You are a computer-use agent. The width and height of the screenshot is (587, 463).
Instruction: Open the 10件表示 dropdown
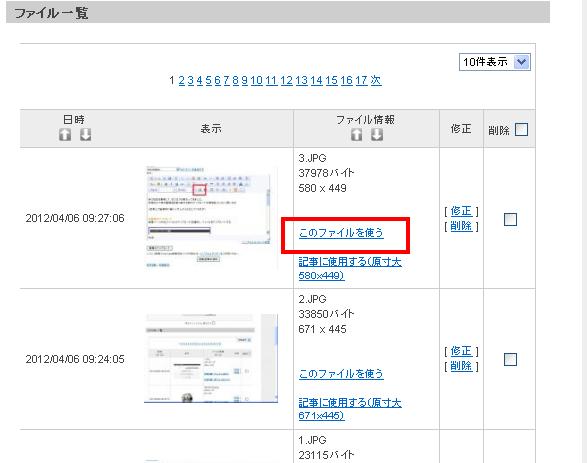click(x=495, y=62)
